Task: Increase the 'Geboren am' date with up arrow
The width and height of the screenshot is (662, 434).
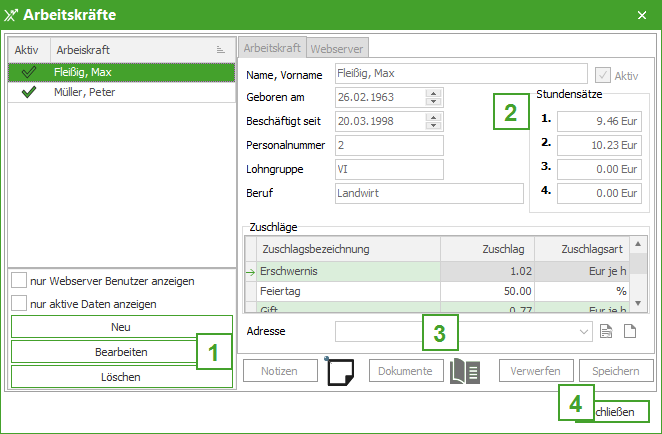Action: point(433,94)
